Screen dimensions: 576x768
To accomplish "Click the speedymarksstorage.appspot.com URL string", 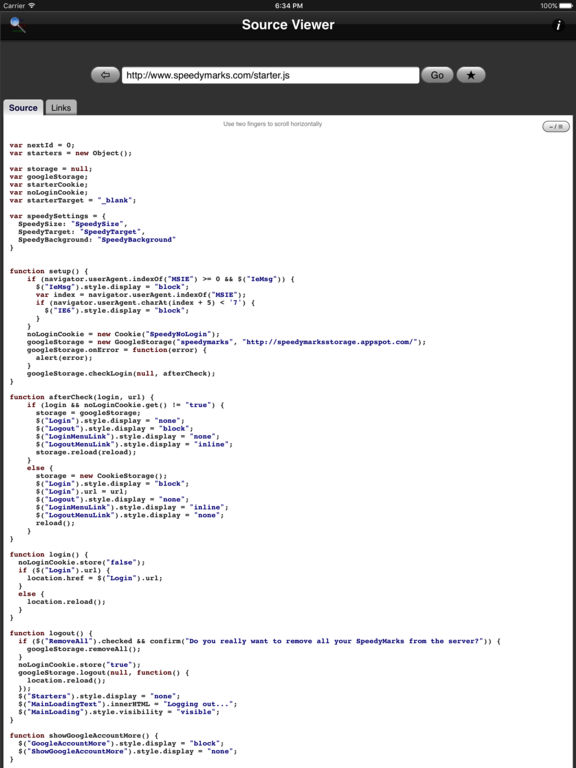I will click(x=332, y=342).
